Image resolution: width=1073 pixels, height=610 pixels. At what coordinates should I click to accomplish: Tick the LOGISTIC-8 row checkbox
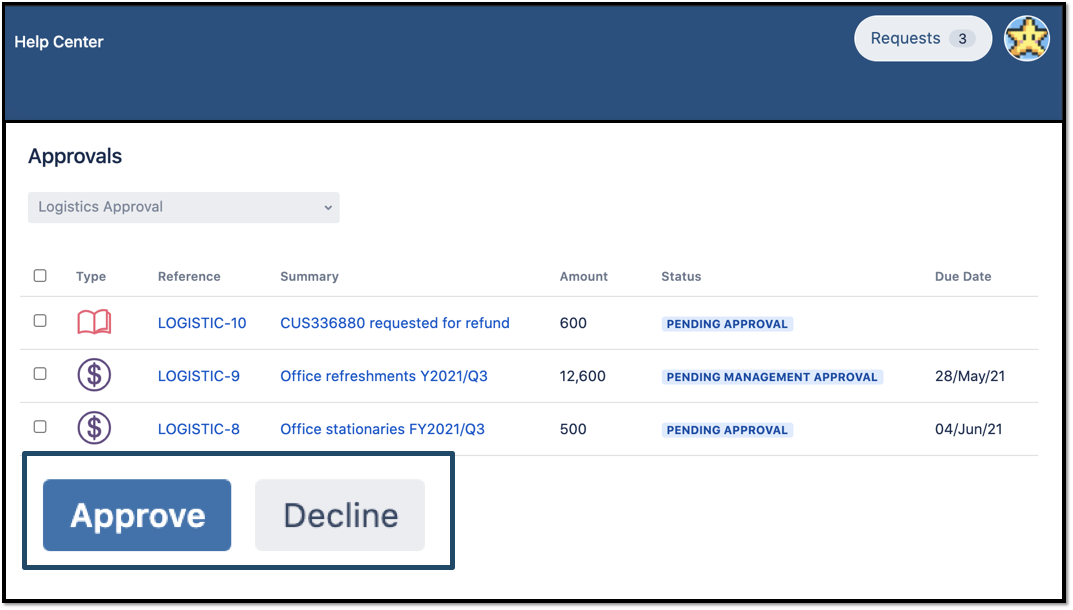40,427
